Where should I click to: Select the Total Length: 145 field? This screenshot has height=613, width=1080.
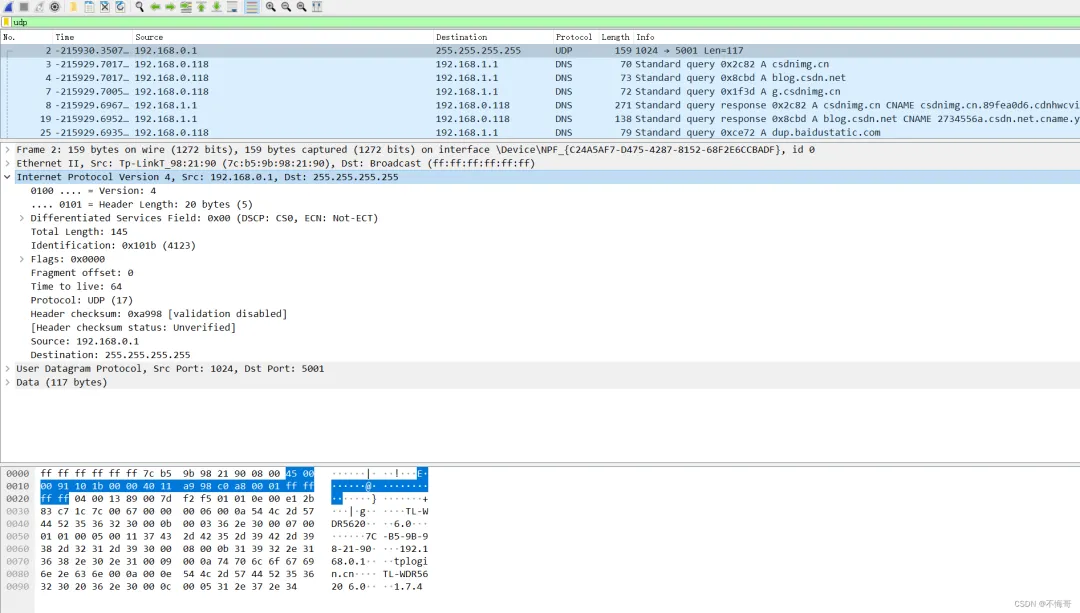point(79,232)
